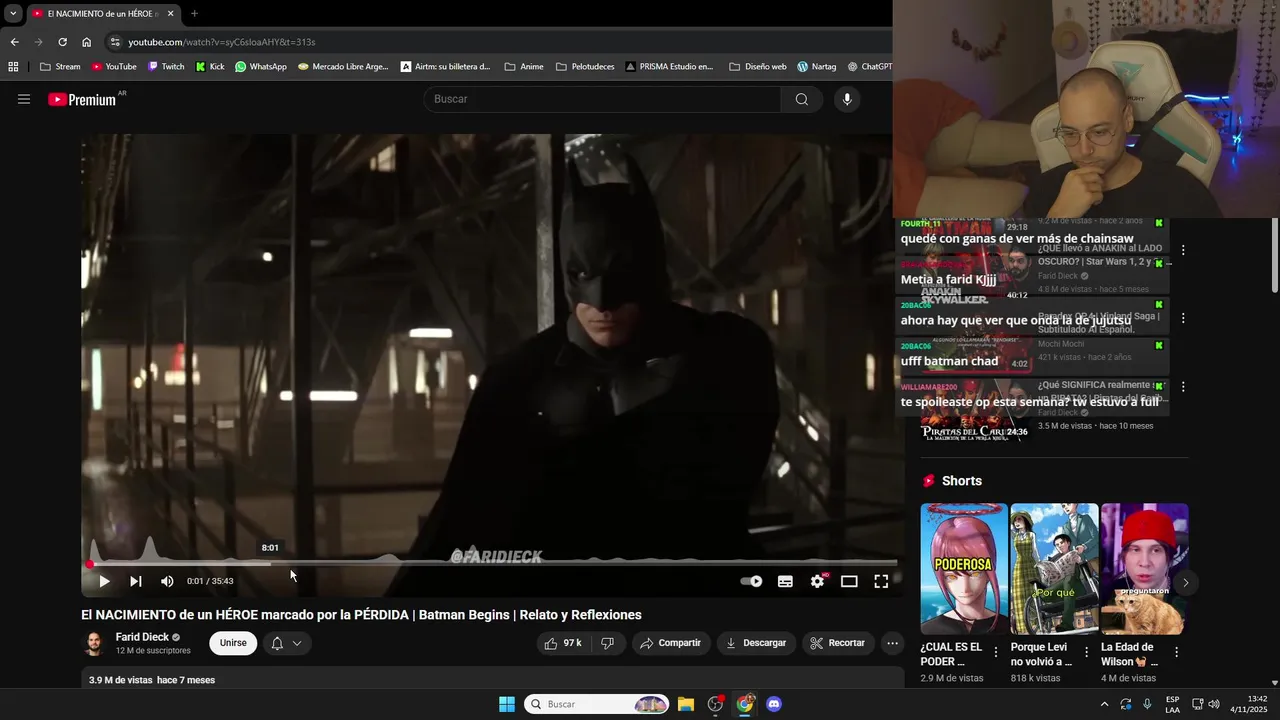Dislike the video

607,643
